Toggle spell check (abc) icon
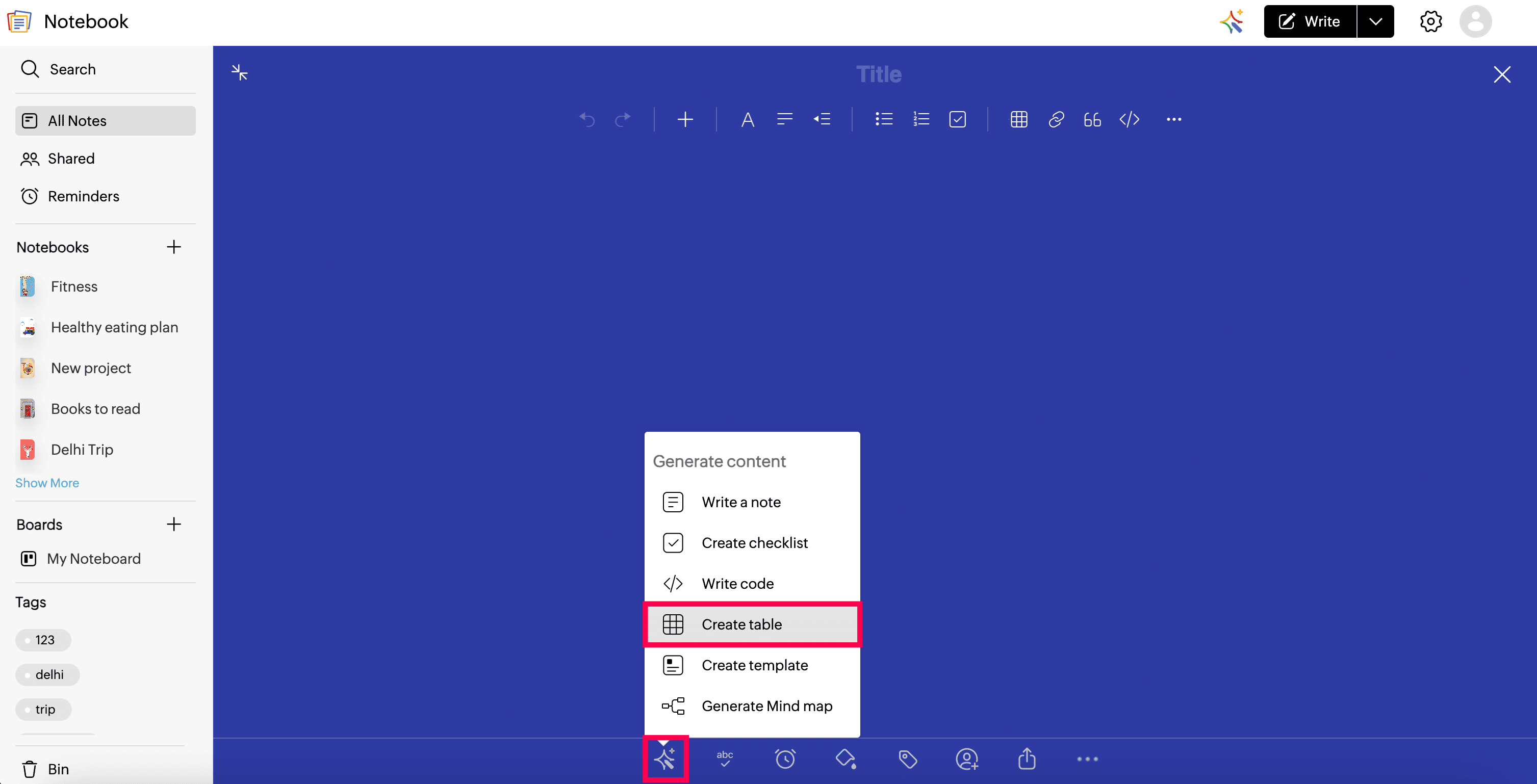Image resolution: width=1537 pixels, height=784 pixels. pos(724,759)
